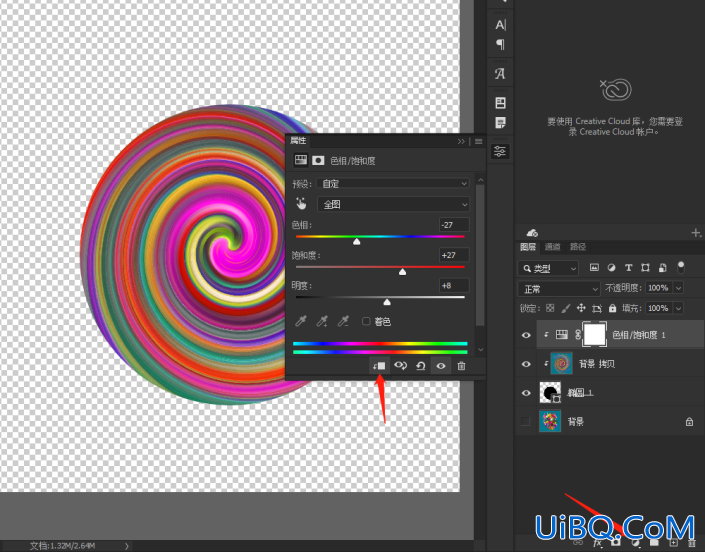Select the hue/saturation adjustment icon in Properties
This screenshot has height=552, width=705.
300,160
